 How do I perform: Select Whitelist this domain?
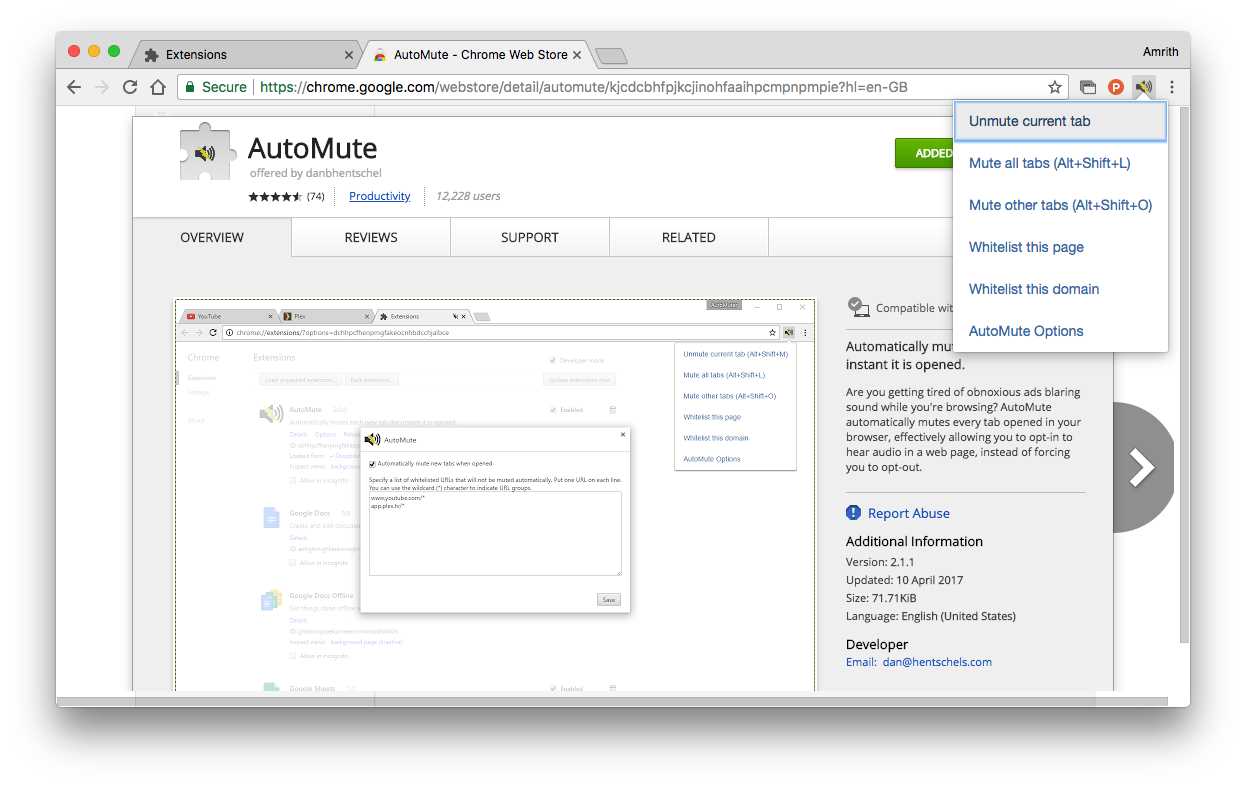tap(1061, 289)
